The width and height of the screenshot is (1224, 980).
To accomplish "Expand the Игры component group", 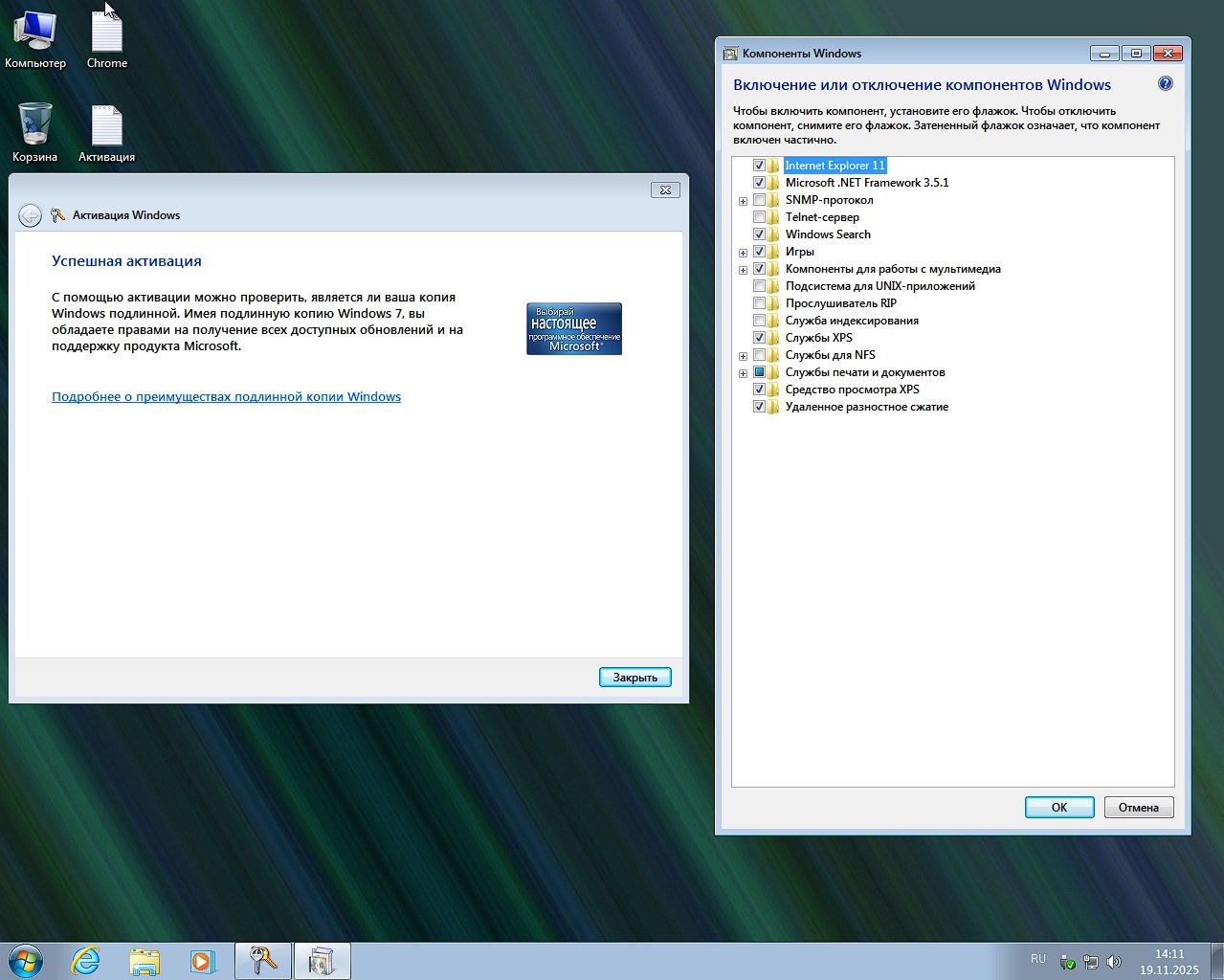I will (744, 251).
